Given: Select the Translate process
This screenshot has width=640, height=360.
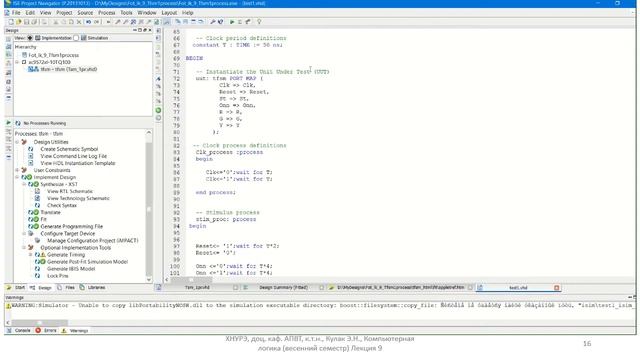Looking at the screenshot, I should pyautogui.click(x=50, y=213).
